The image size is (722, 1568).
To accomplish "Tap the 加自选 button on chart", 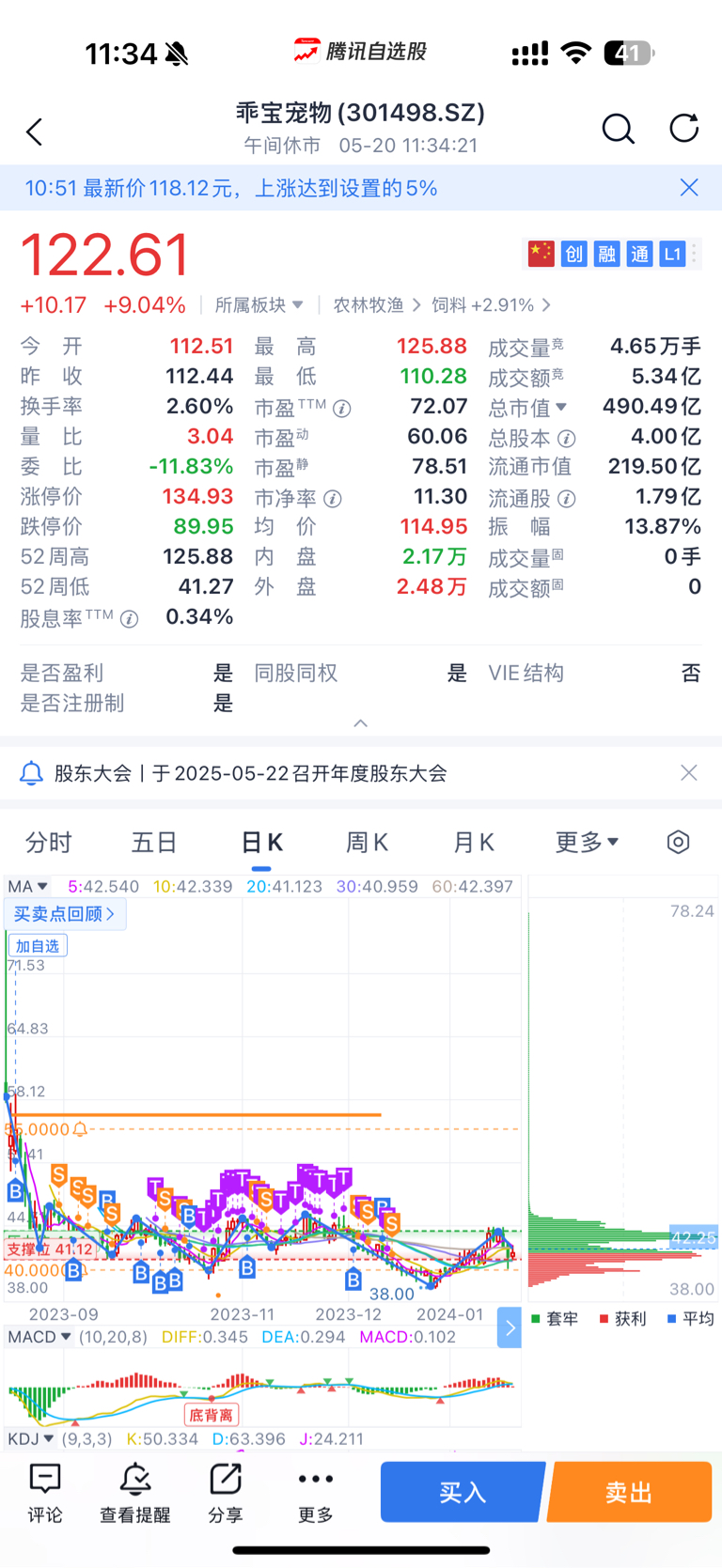I will tap(38, 946).
